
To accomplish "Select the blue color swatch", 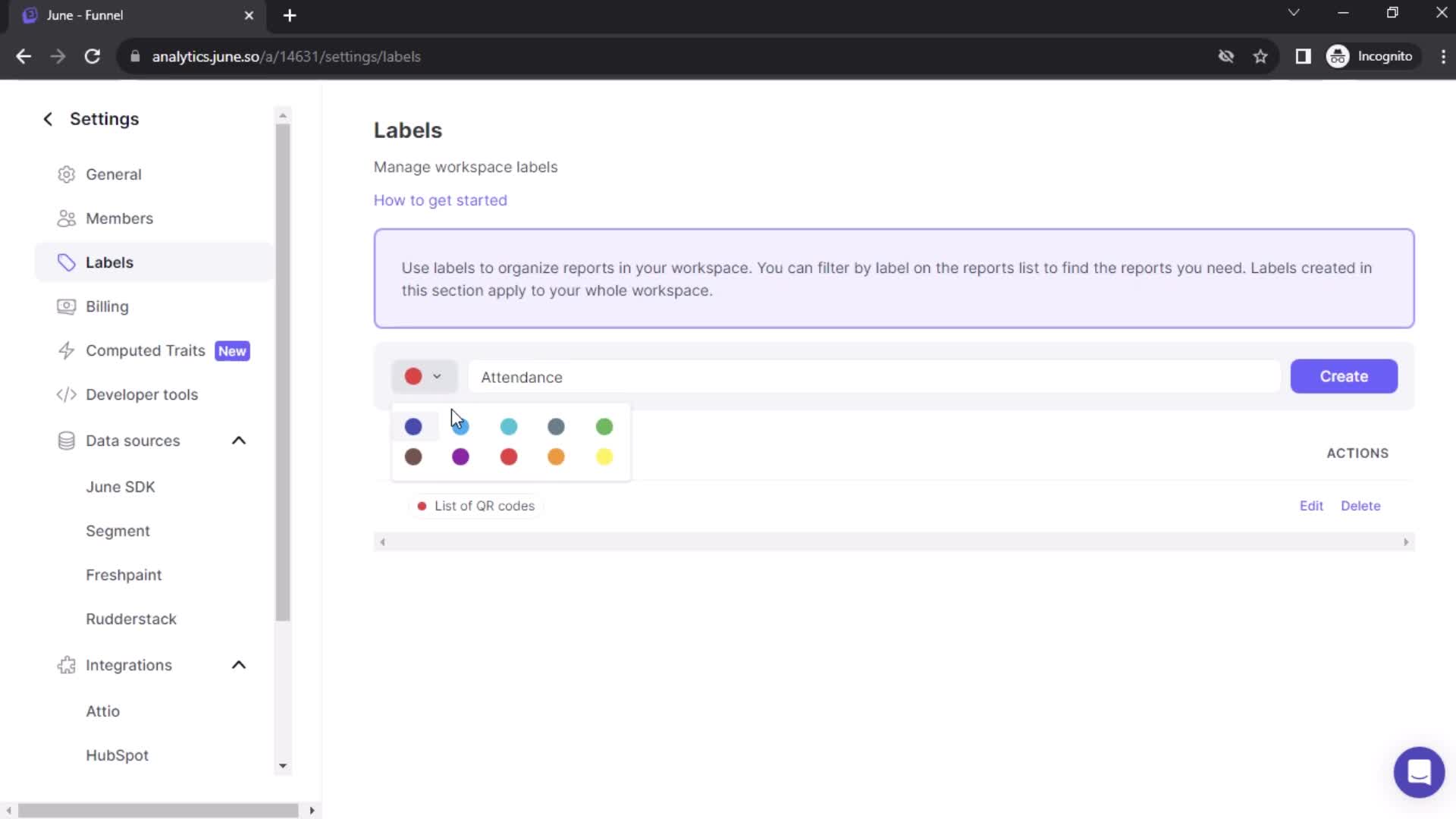I will [413, 427].
